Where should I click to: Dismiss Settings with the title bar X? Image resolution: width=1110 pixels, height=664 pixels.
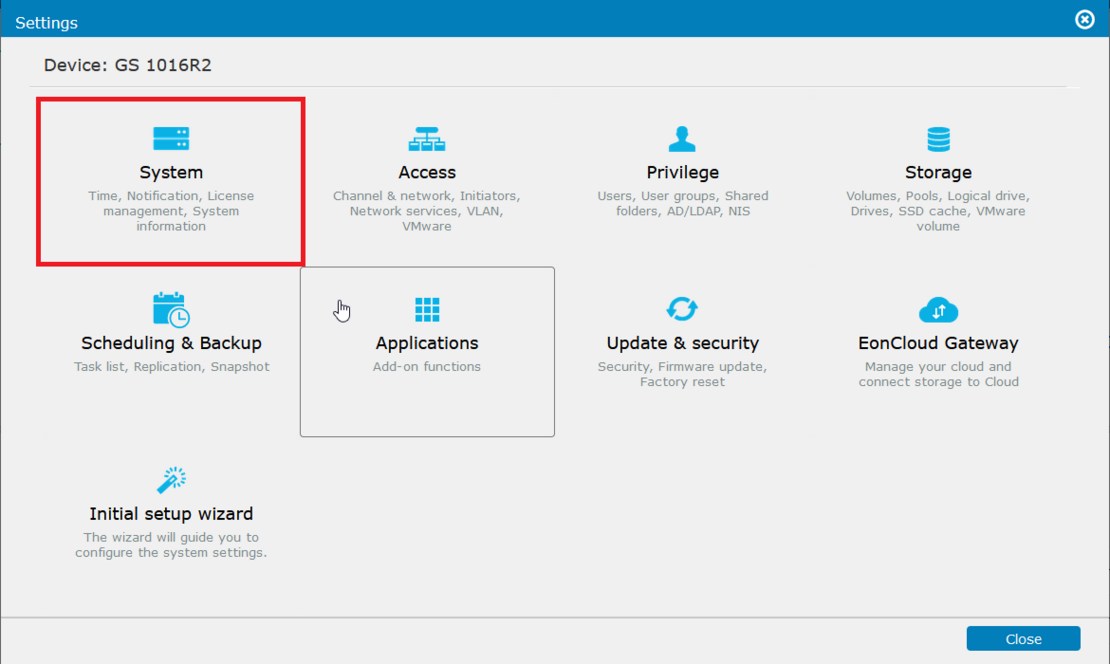point(1084,20)
